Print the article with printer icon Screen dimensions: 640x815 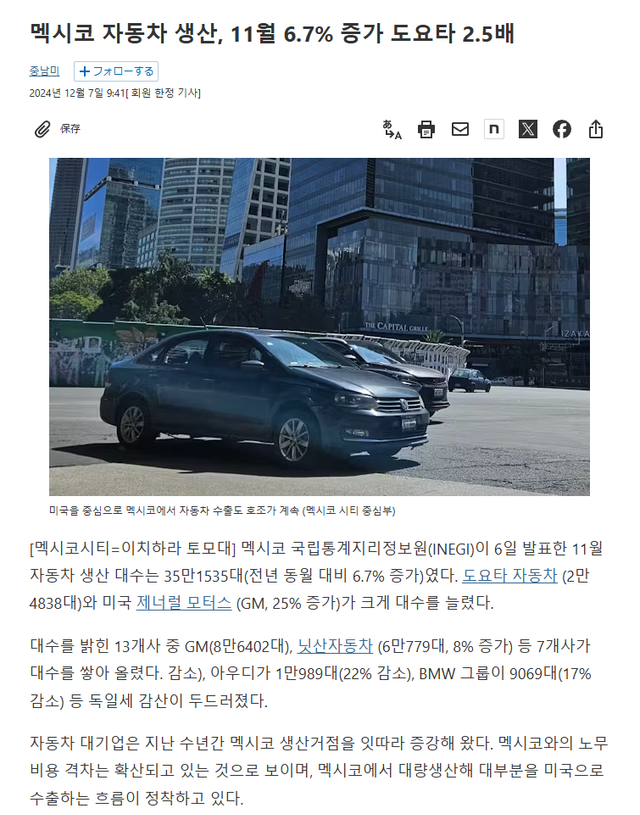pyautogui.click(x=426, y=129)
